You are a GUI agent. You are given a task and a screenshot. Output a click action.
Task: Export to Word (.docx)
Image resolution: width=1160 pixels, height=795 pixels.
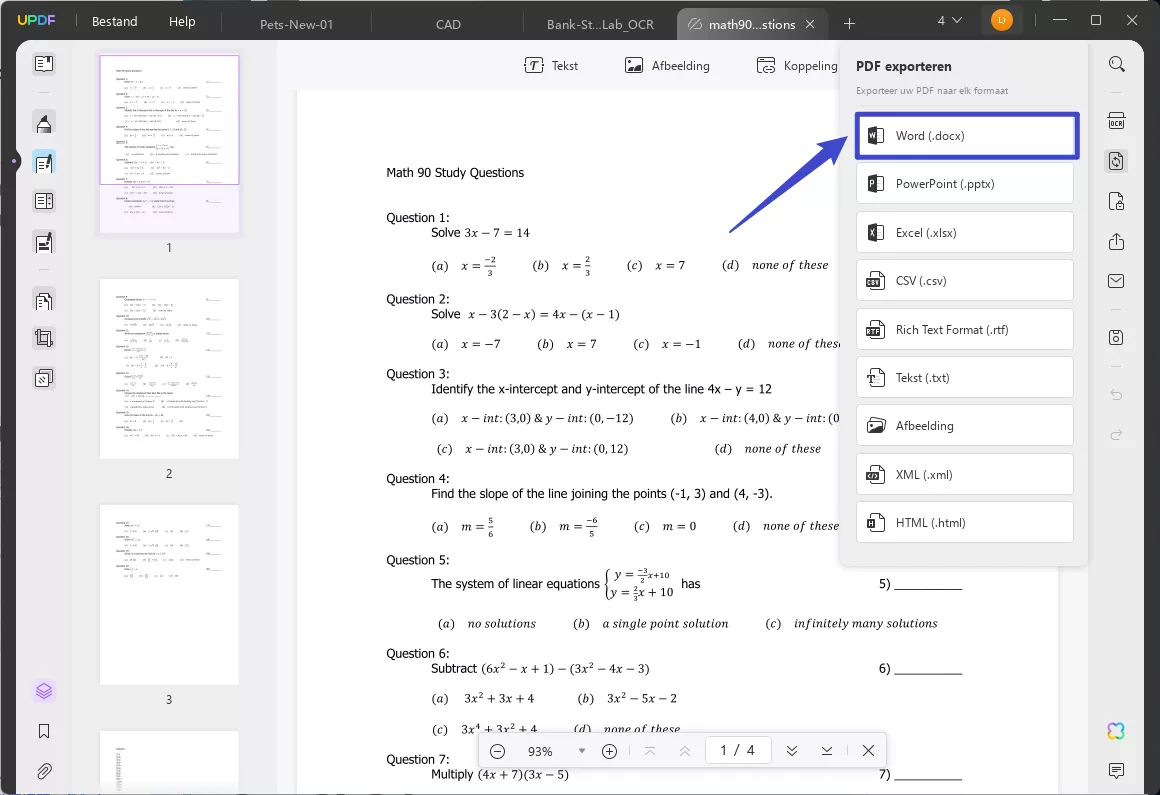[x=966, y=136]
